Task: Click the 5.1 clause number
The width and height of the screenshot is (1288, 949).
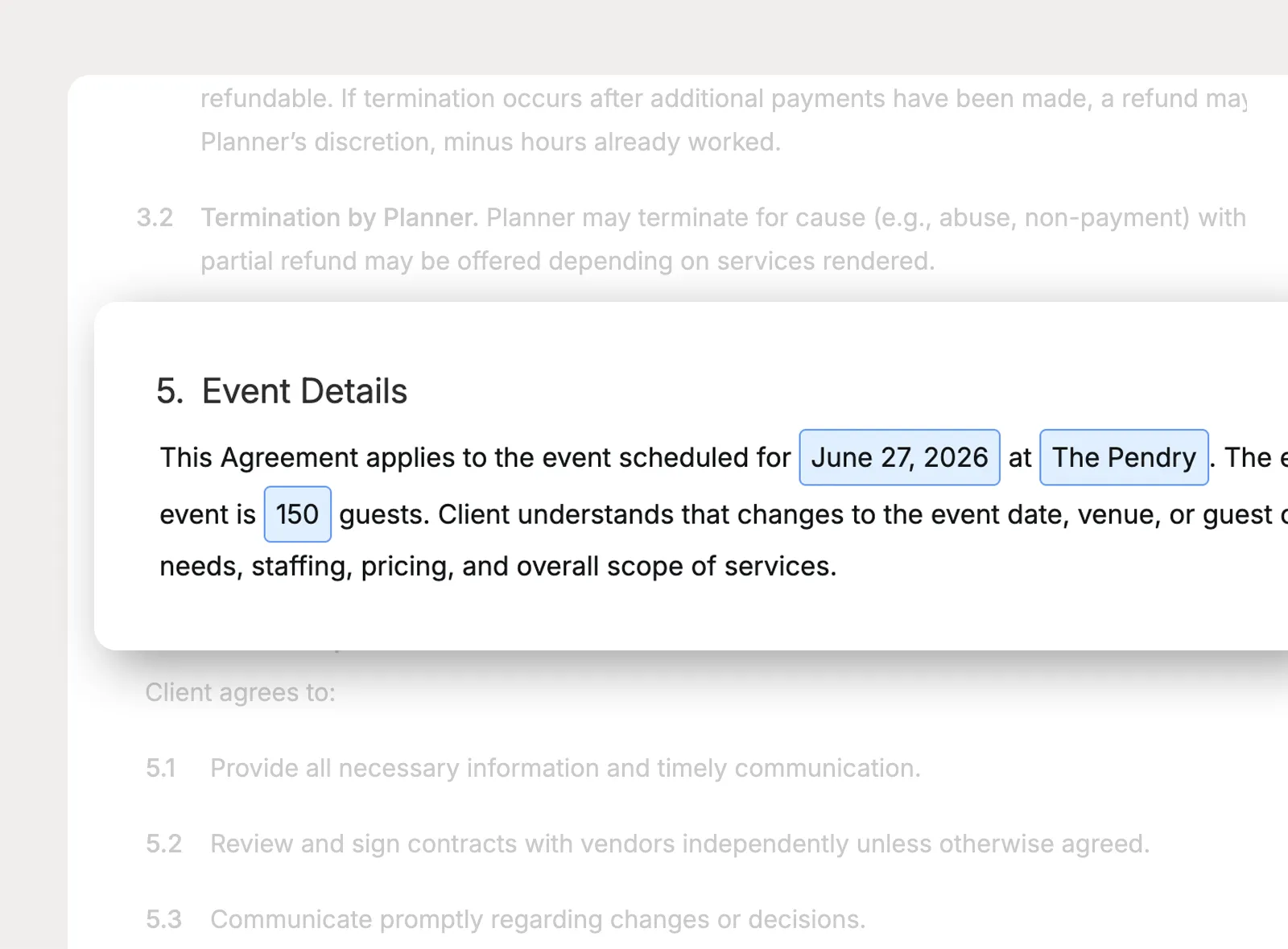Action: (161, 768)
